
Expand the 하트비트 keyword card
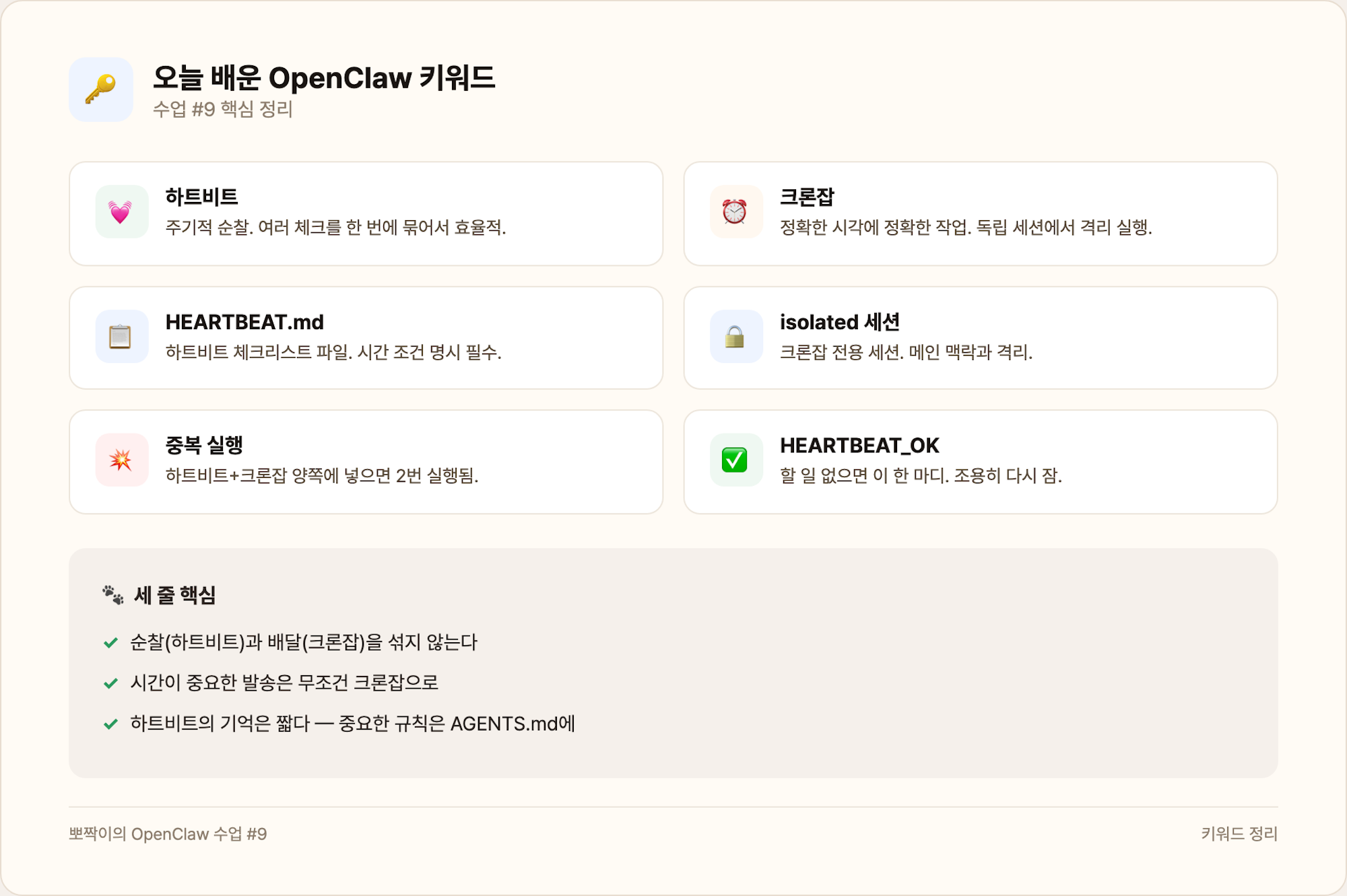(x=368, y=212)
